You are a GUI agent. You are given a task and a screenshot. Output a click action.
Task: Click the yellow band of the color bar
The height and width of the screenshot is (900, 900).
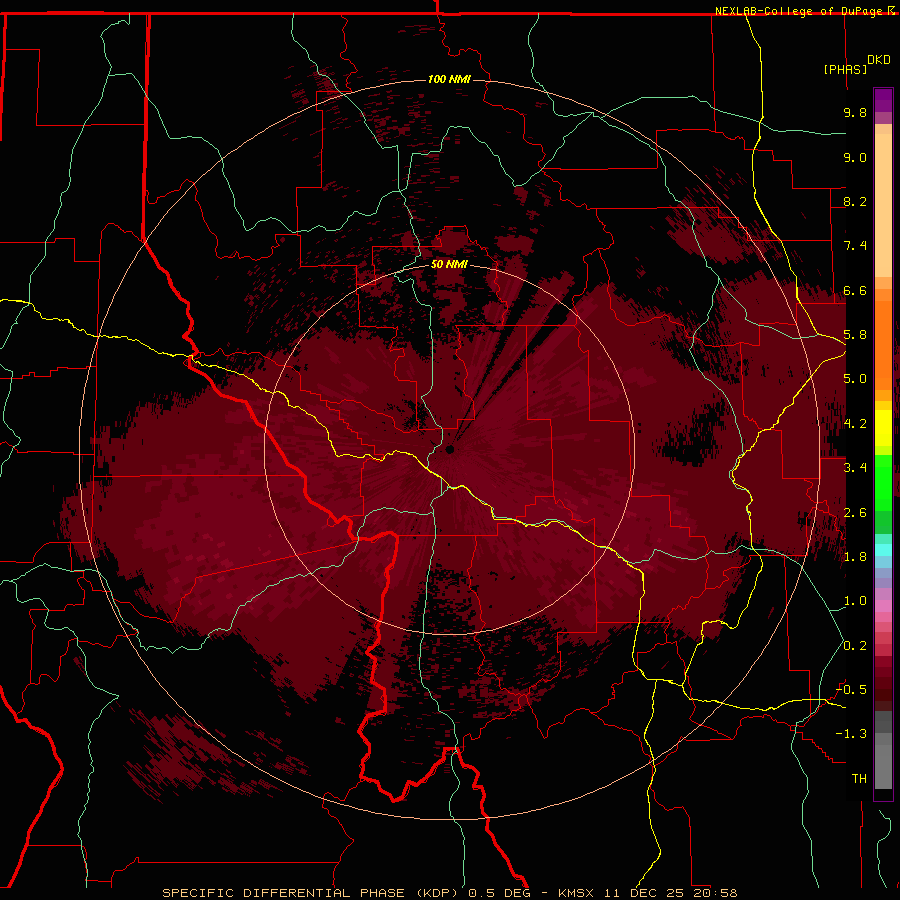[x=883, y=428]
